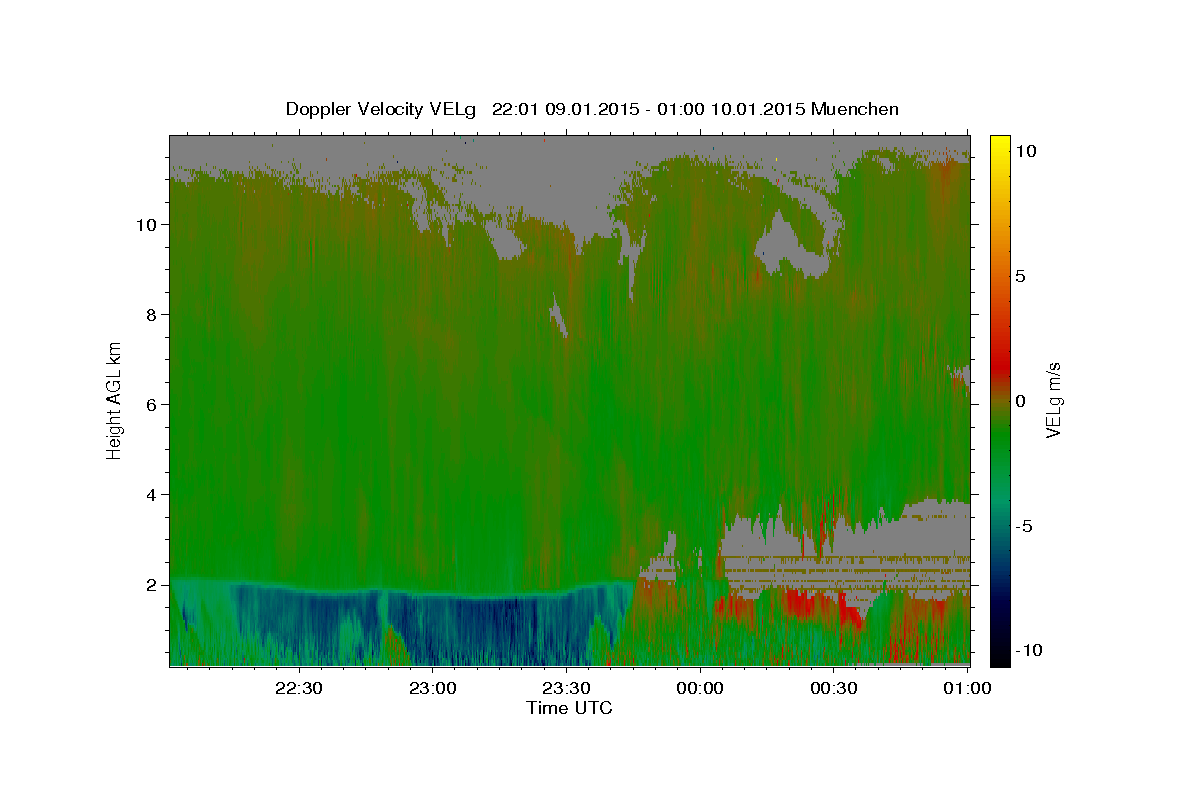
Task: Click the yellow top of the colorbar
Action: [x=1000, y=148]
